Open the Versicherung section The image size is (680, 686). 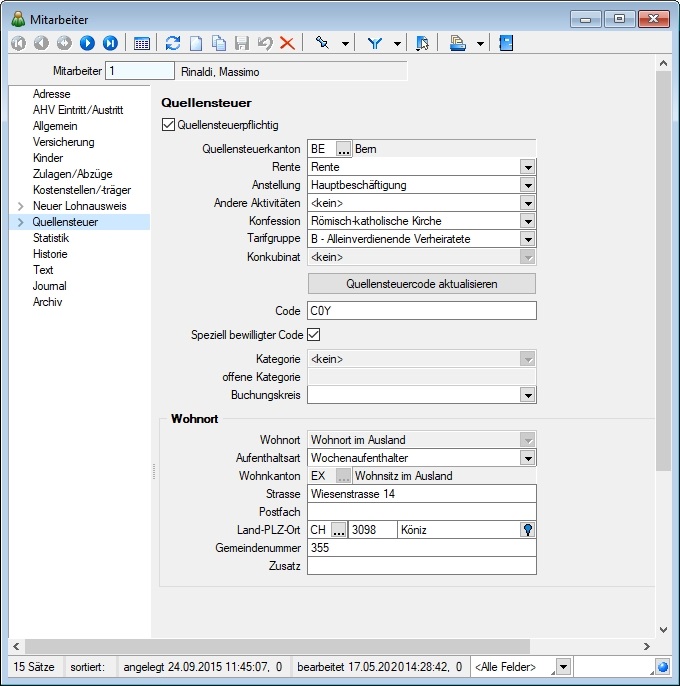tap(64, 142)
